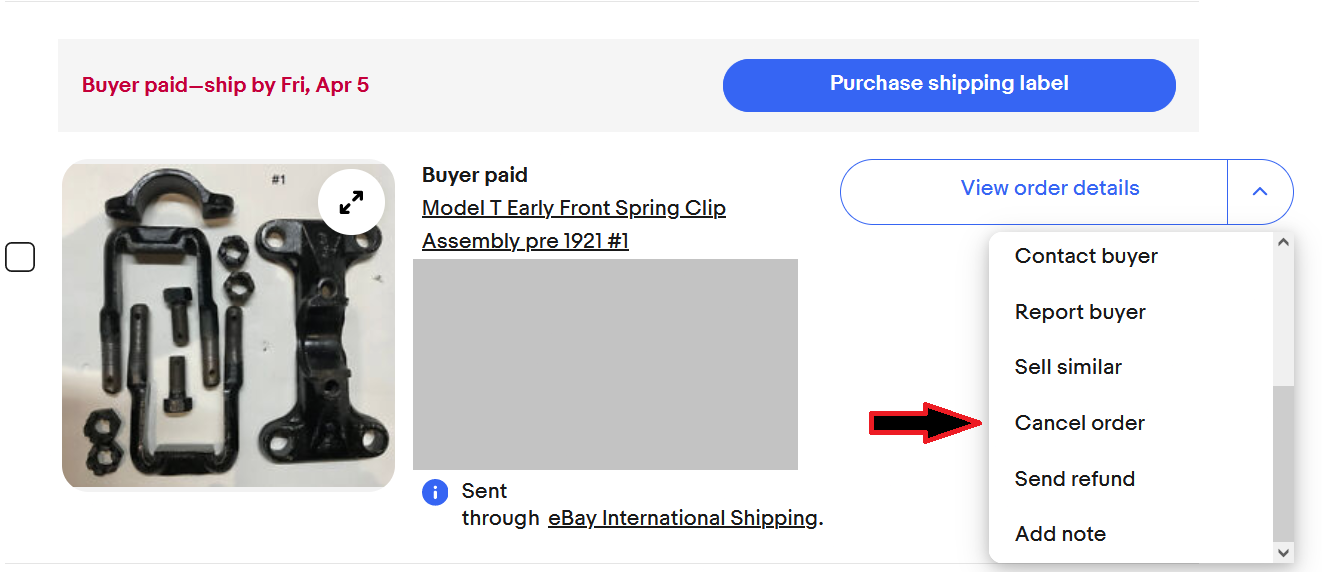
Task: Choose the Send refund option
Action: (1075, 479)
